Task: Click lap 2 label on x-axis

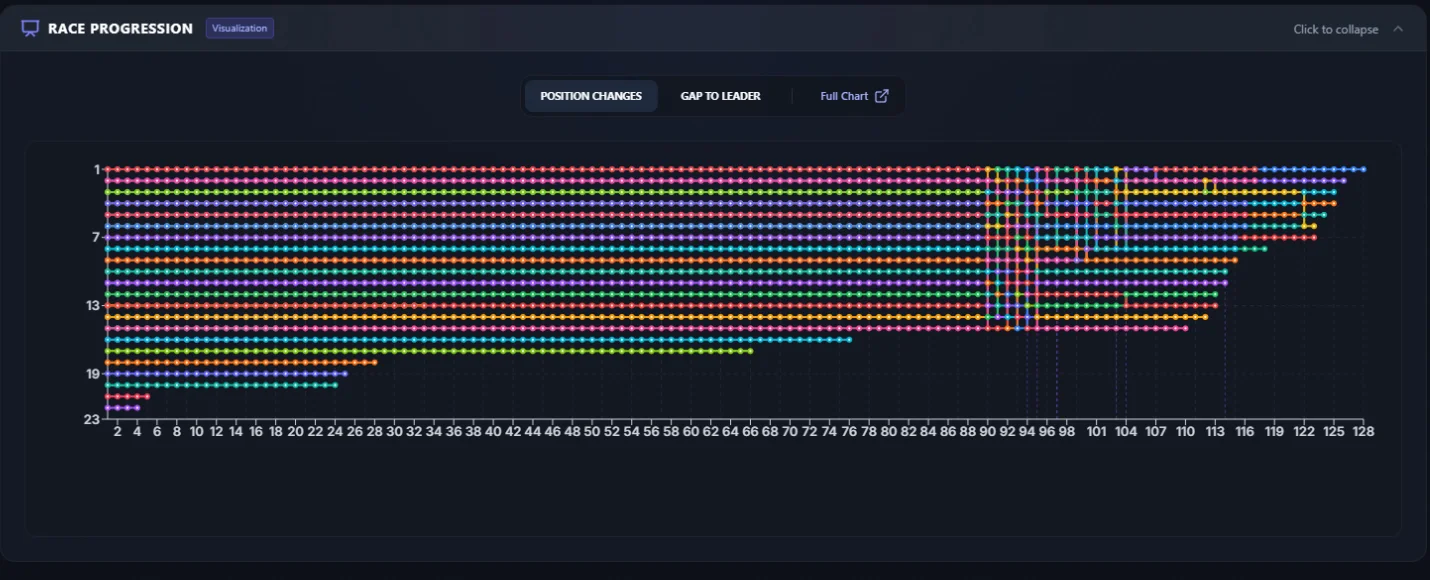Action: pyautogui.click(x=117, y=432)
